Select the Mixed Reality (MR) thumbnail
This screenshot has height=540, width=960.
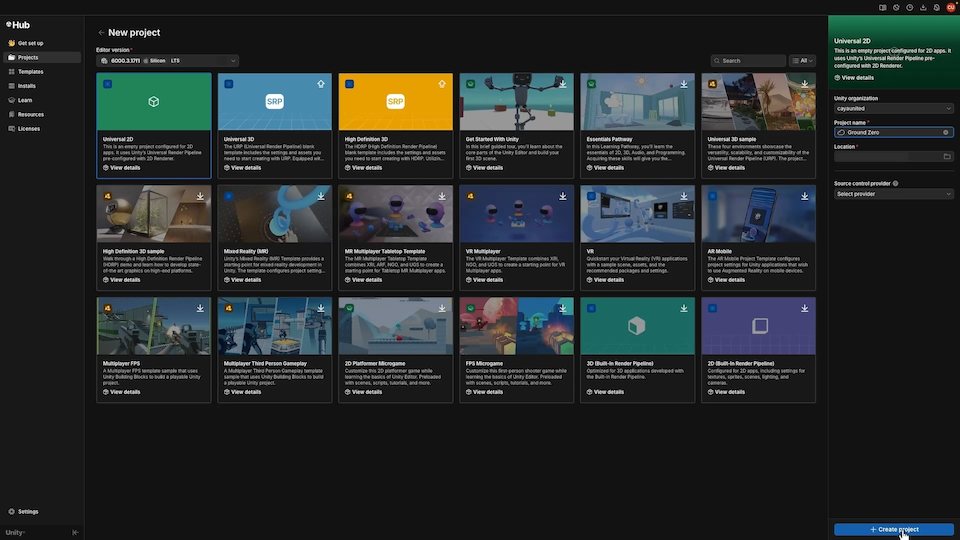(x=274, y=214)
